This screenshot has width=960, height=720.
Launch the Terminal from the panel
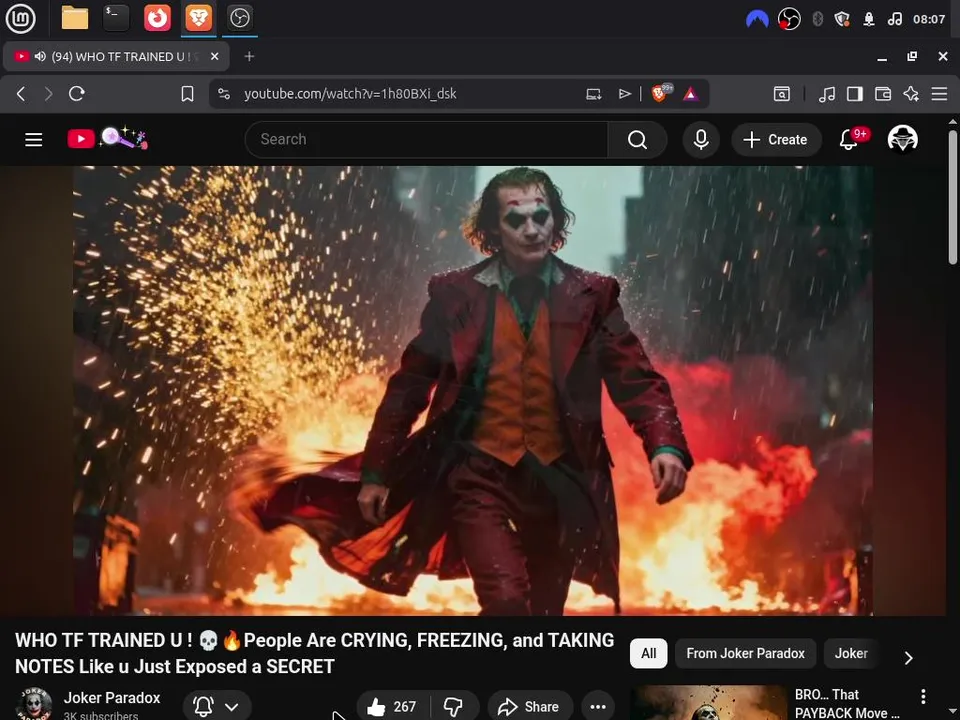point(116,18)
